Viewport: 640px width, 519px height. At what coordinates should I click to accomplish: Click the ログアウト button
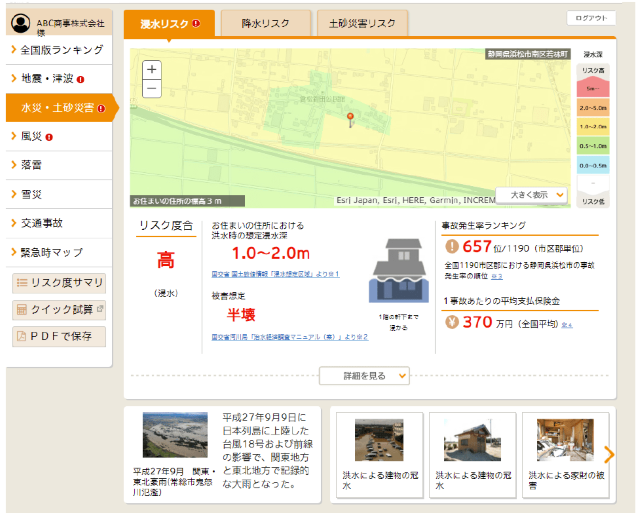pyautogui.click(x=590, y=18)
